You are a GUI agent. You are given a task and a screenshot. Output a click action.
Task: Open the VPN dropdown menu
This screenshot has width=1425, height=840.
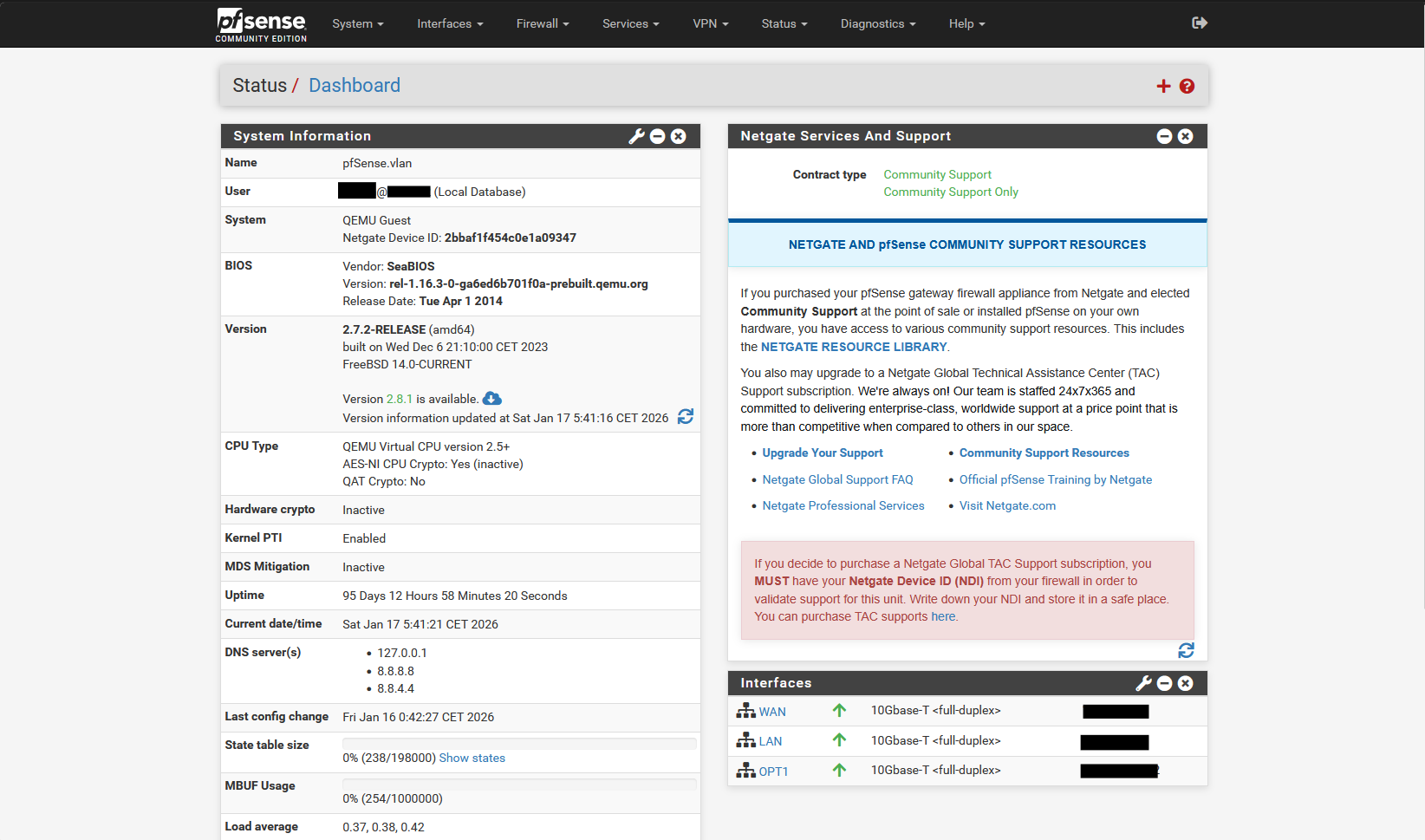pos(711,23)
